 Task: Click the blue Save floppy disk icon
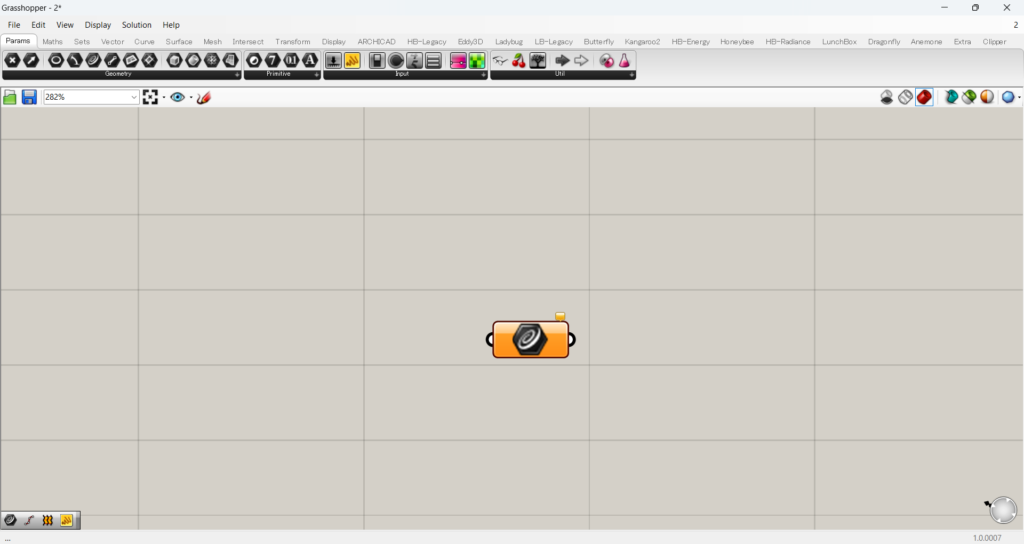(x=29, y=97)
